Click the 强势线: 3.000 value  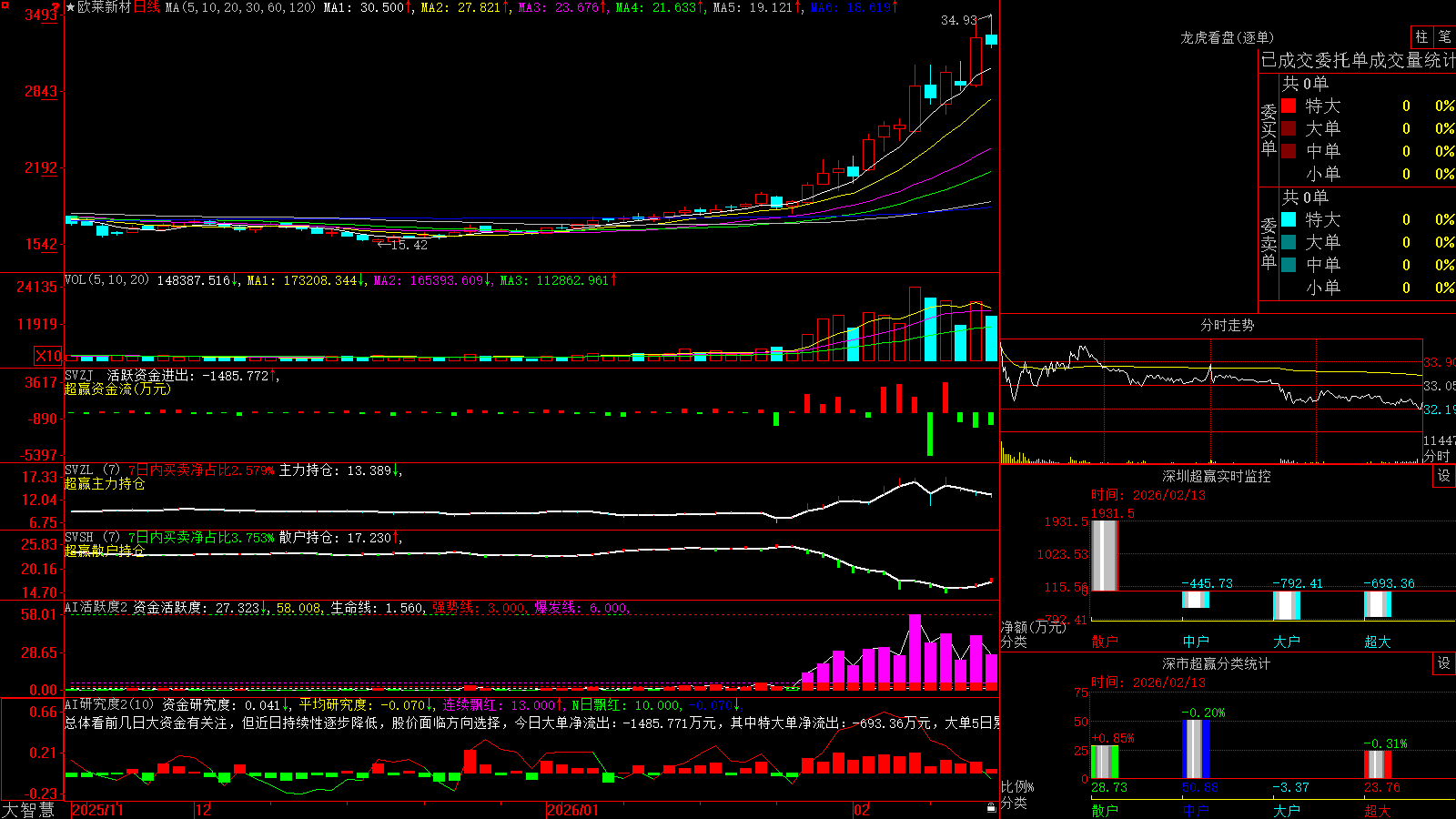pos(479,607)
